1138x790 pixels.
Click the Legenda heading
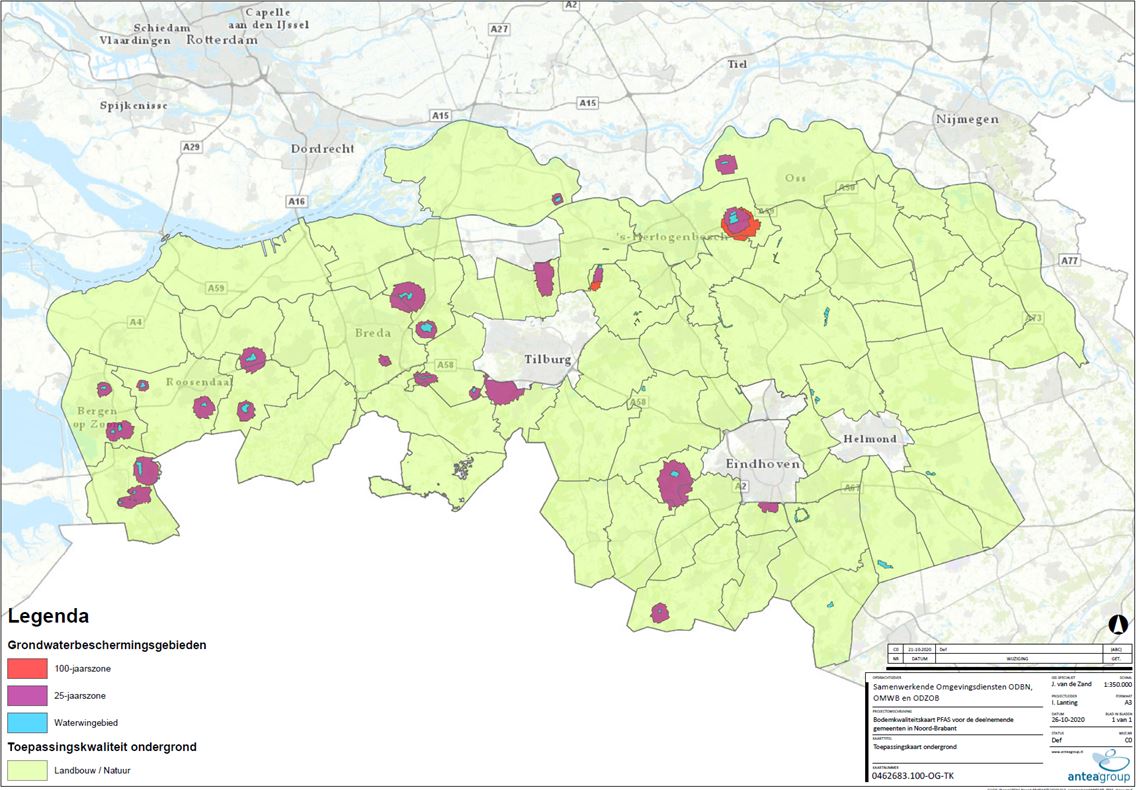tap(48, 617)
